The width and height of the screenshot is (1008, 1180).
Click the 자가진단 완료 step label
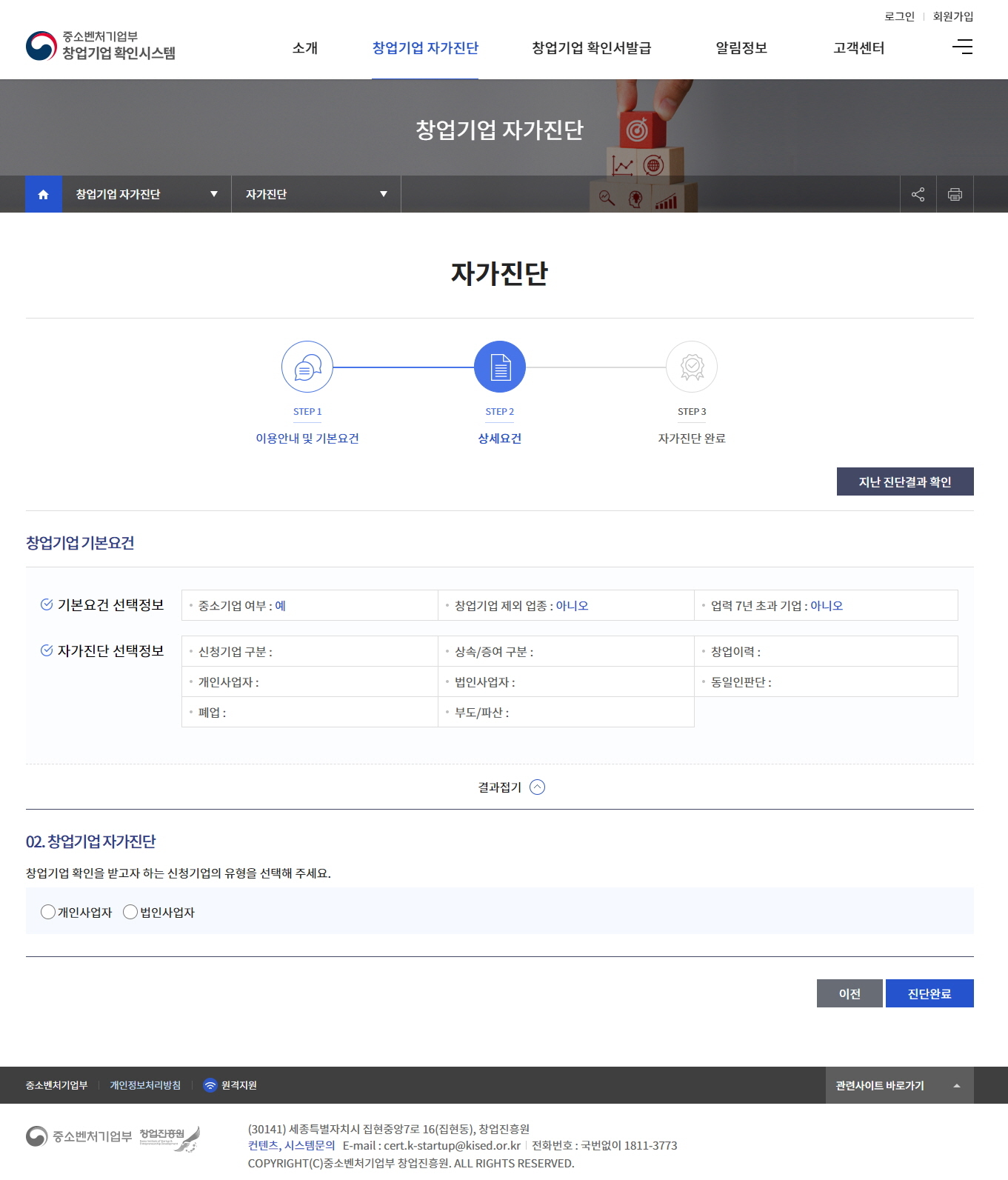click(692, 438)
